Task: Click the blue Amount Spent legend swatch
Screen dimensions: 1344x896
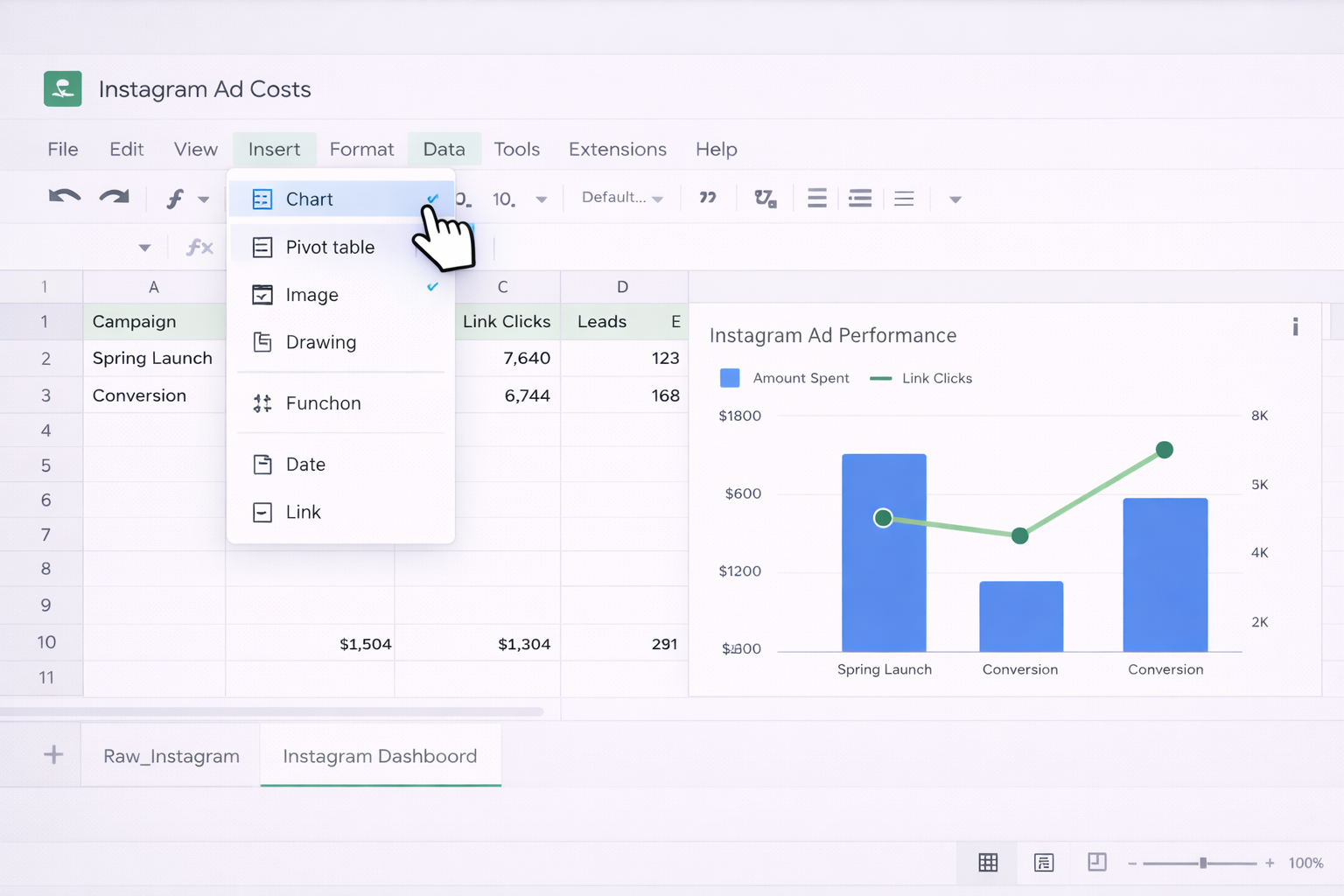Action: (x=729, y=378)
